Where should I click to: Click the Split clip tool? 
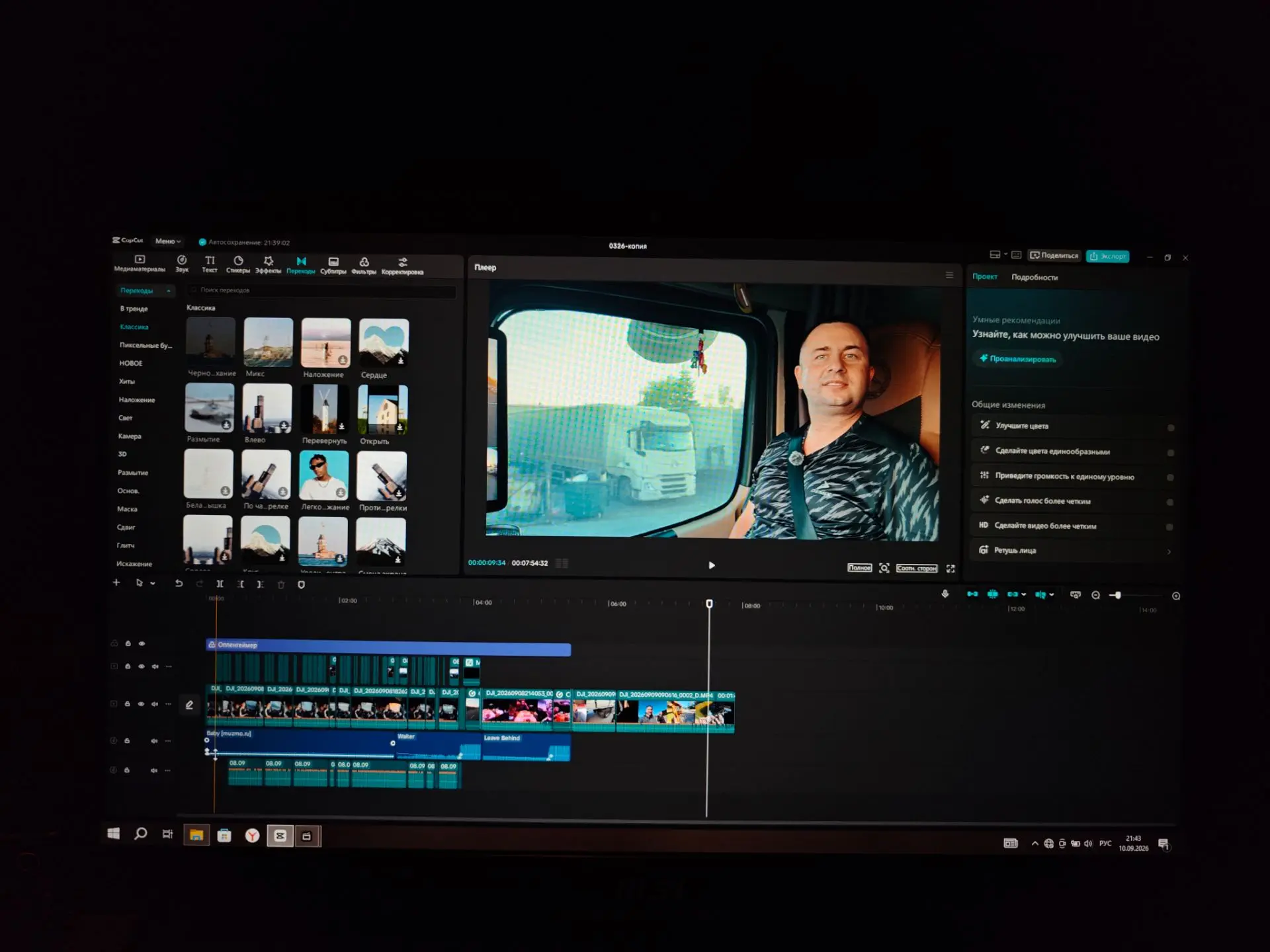click(220, 584)
